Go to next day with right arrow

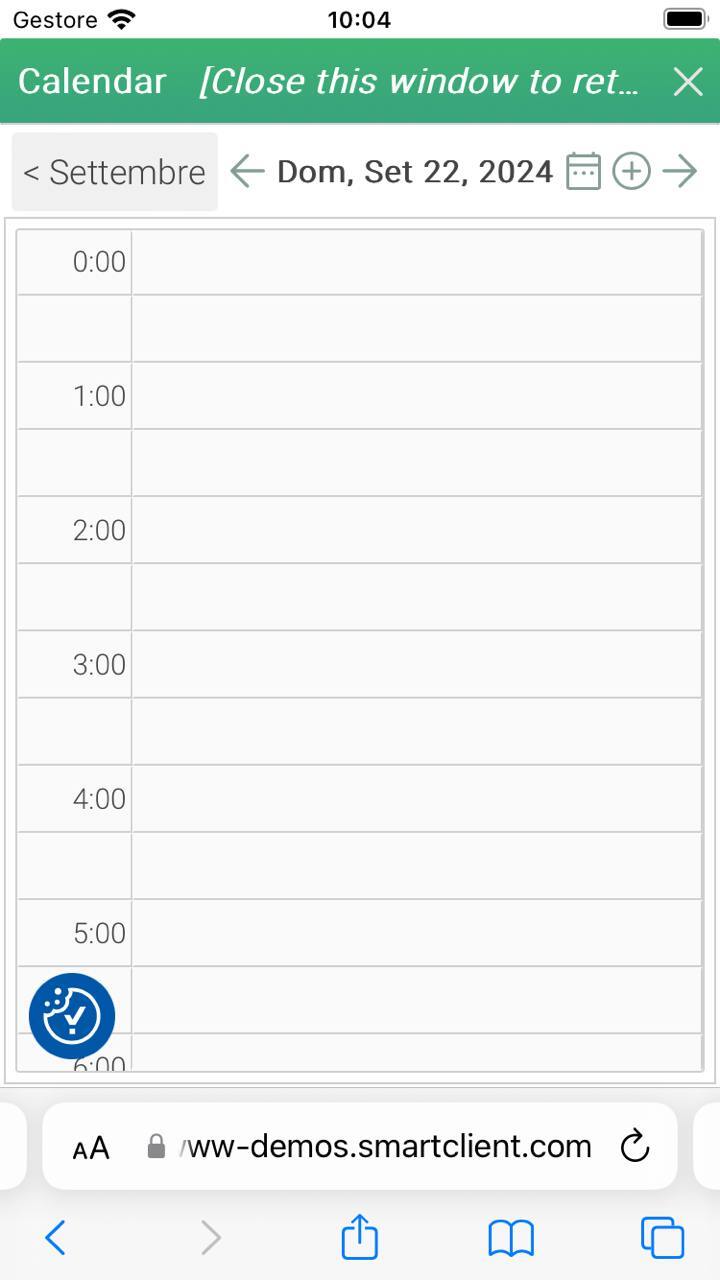[680, 172]
